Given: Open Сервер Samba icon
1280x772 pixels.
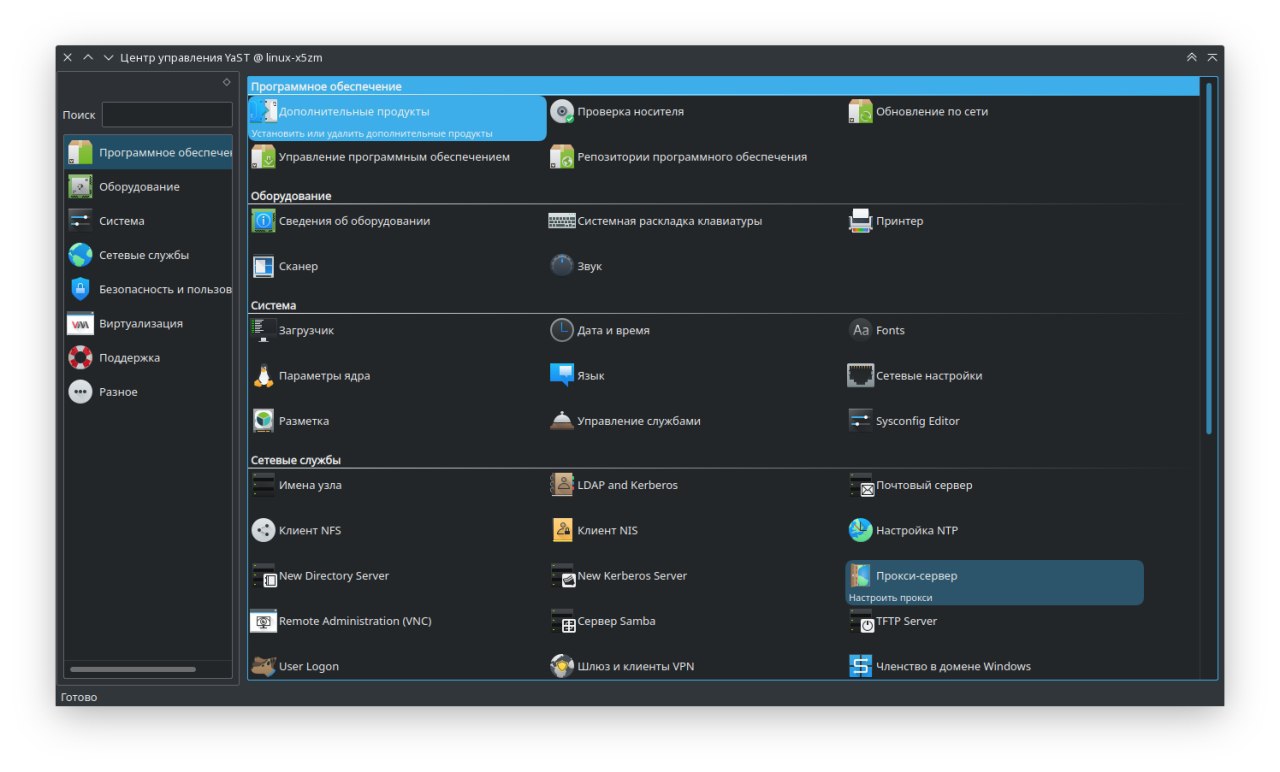Looking at the screenshot, I should (562, 621).
